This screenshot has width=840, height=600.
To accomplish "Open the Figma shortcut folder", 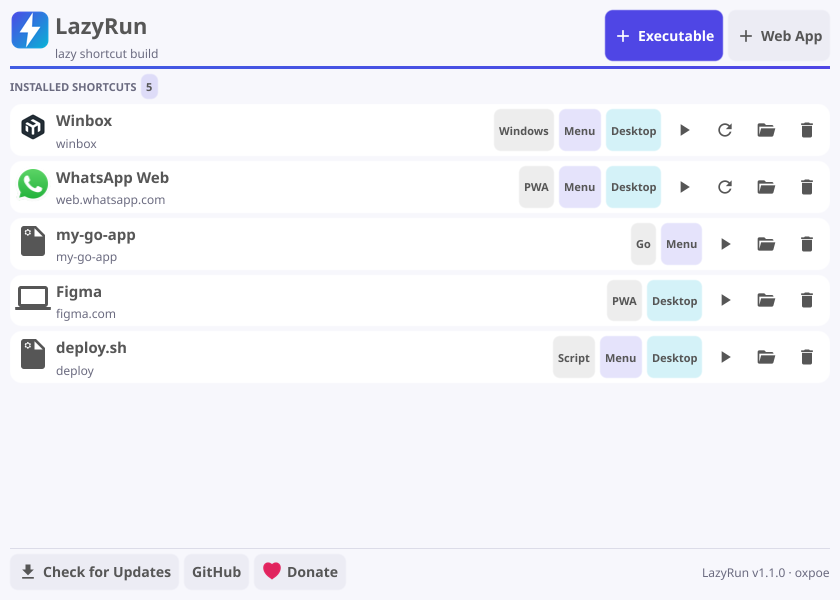I will [766, 300].
